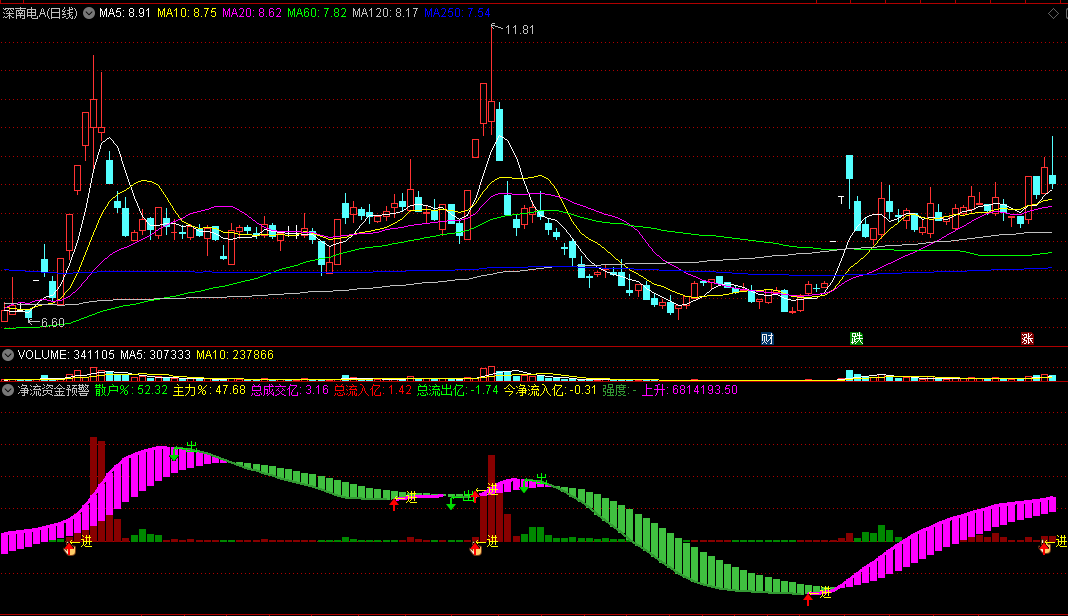Image resolution: width=1068 pixels, height=616 pixels.
Task: Click the 净流资金预警 indicator name
Action: (x=53, y=390)
